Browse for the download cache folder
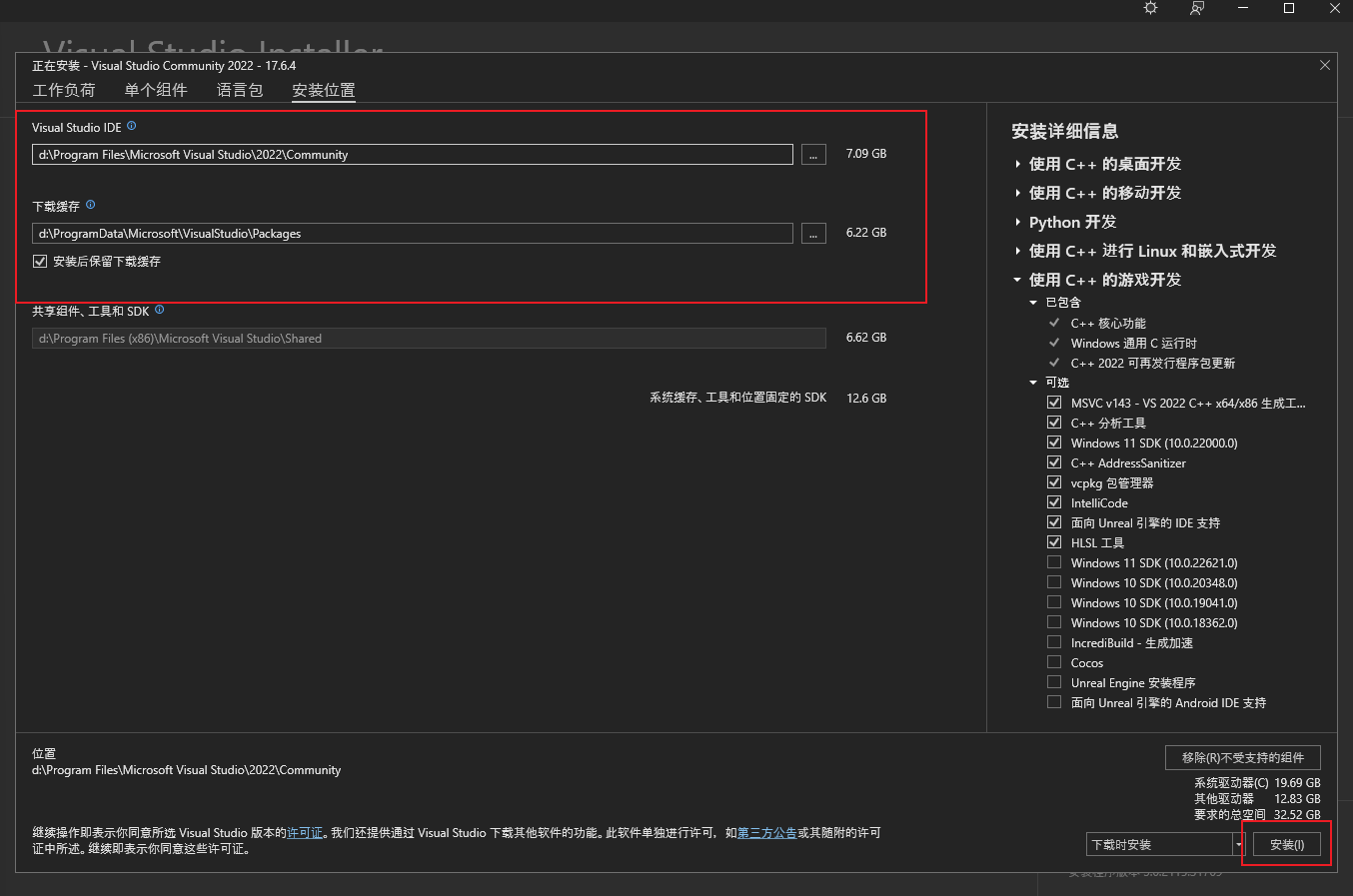The image size is (1353, 896). 813,233
